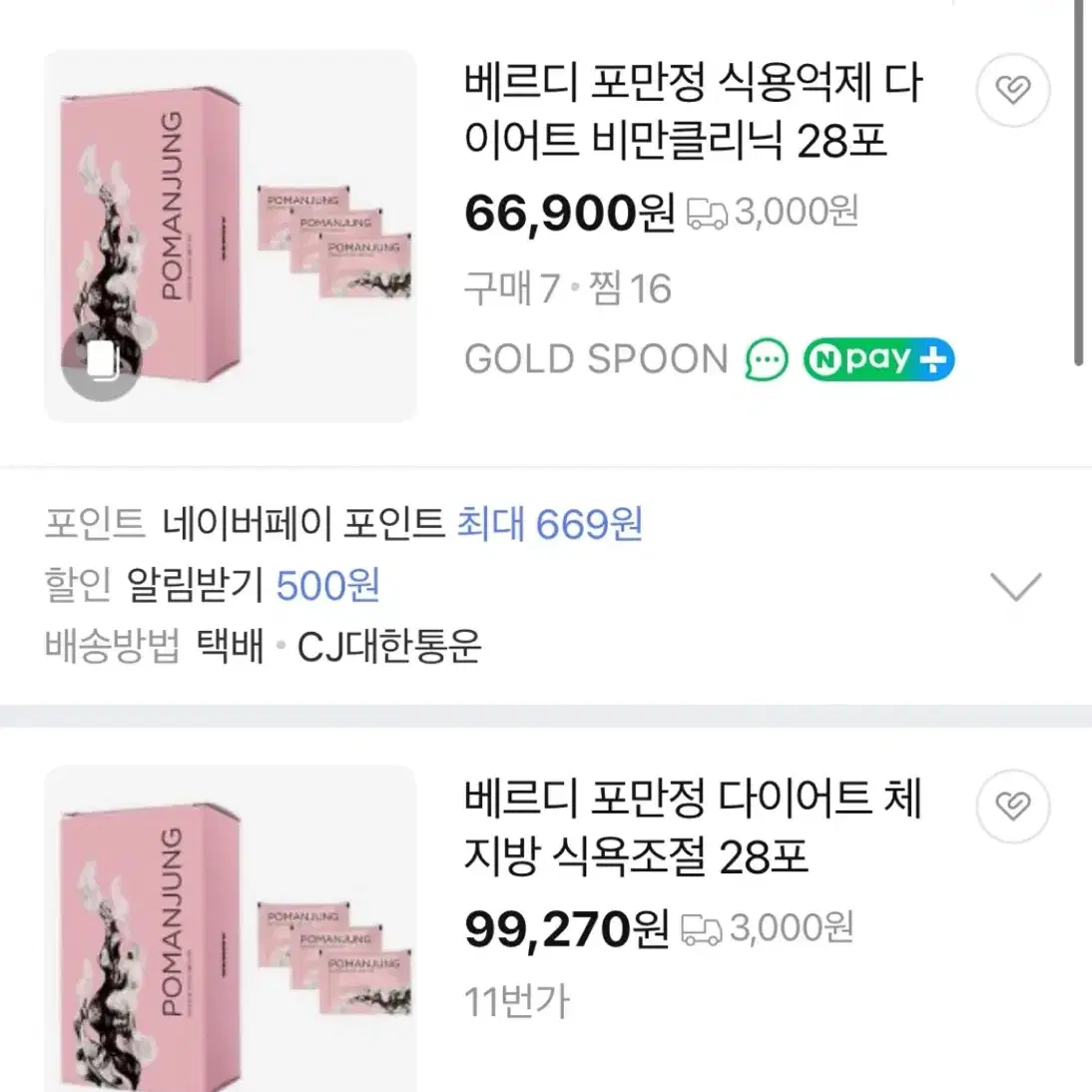
Task: Open first 베르디 포만정 28포 product thumbnail
Action: click(231, 237)
